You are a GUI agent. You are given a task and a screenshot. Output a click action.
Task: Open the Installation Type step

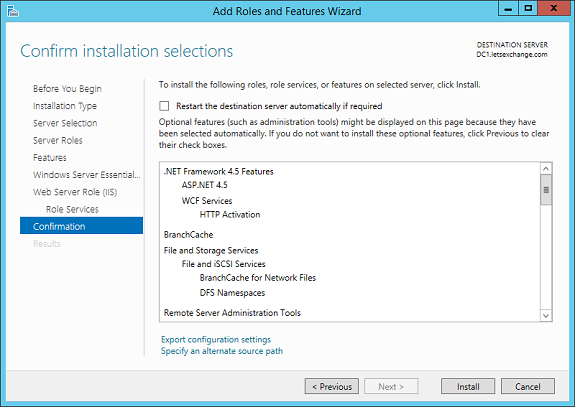(65, 106)
